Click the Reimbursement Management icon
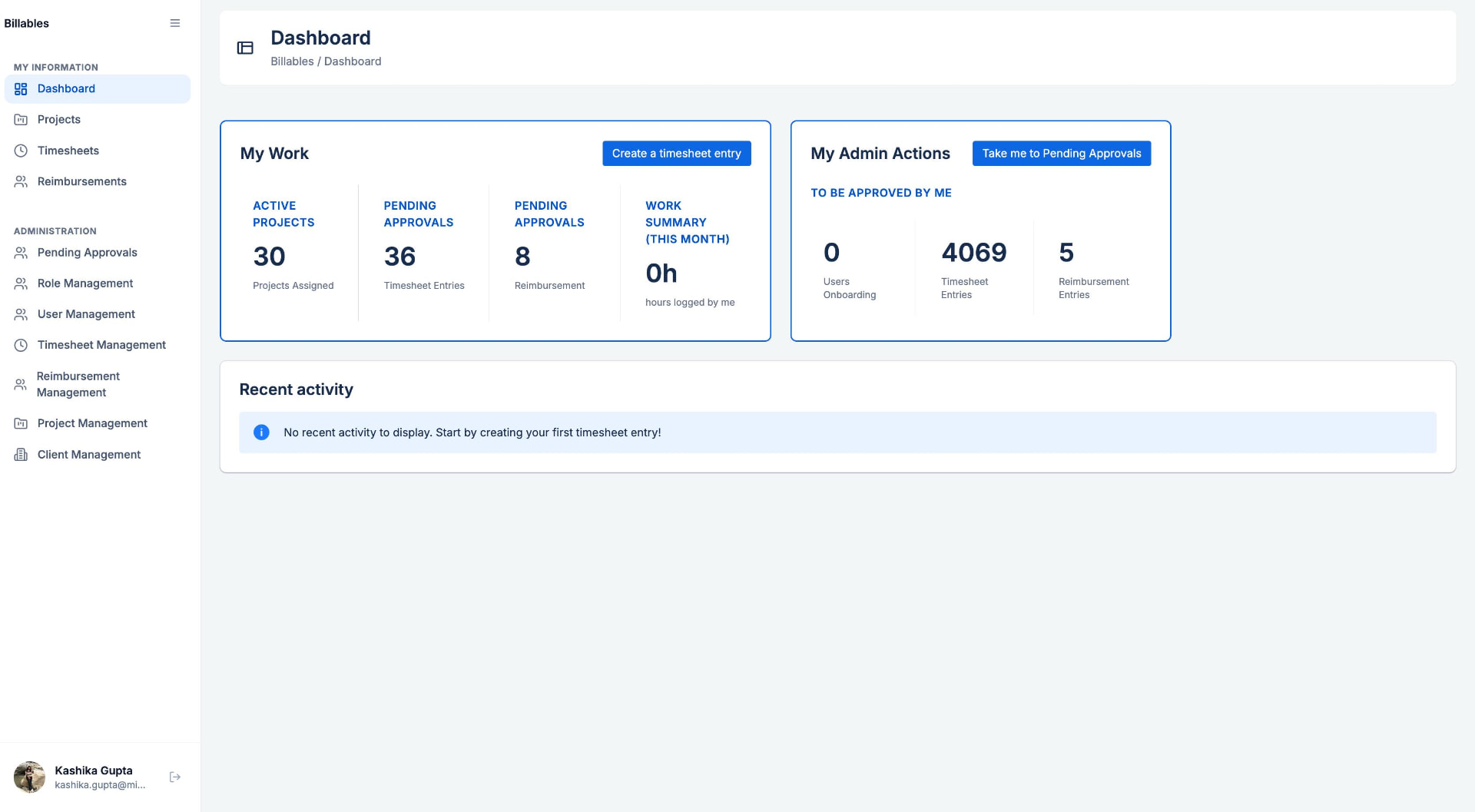Image resolution: width=1475 pixels, height=812 pixels. tap(21, 384)
